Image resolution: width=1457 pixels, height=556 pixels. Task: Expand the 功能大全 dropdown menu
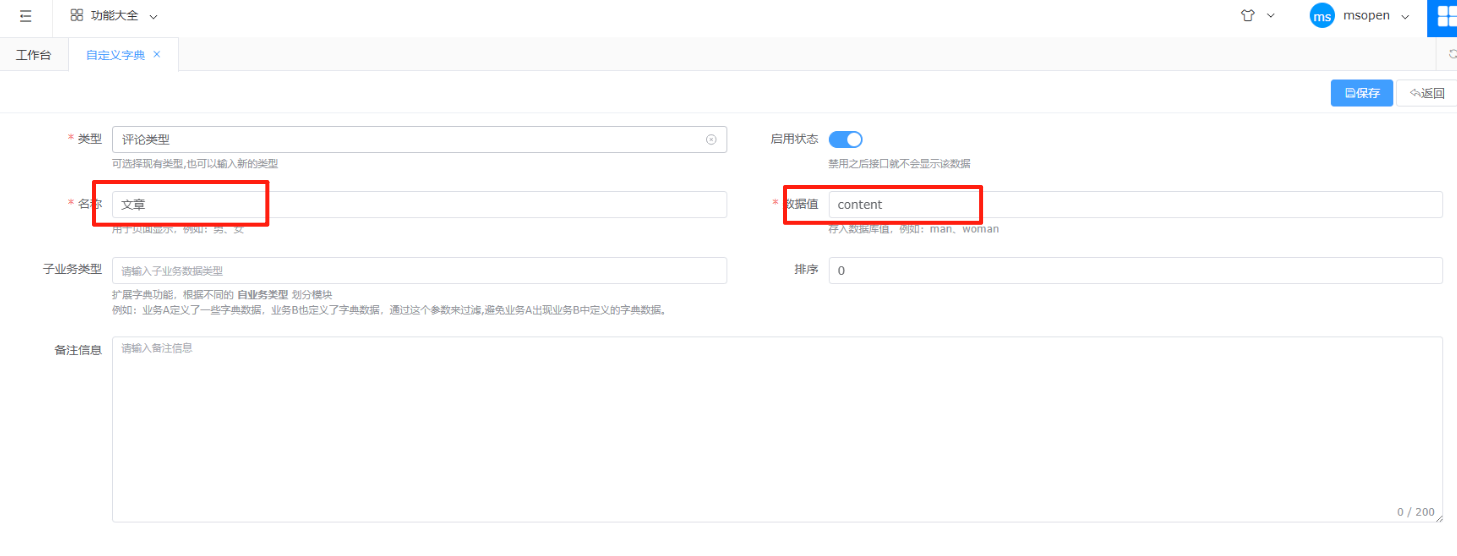[153, 17]
